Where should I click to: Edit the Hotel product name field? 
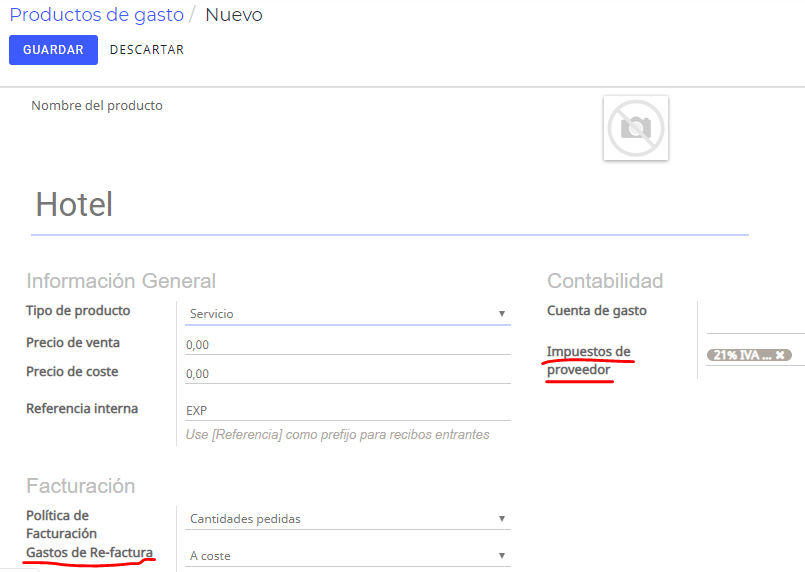(390, 205)
